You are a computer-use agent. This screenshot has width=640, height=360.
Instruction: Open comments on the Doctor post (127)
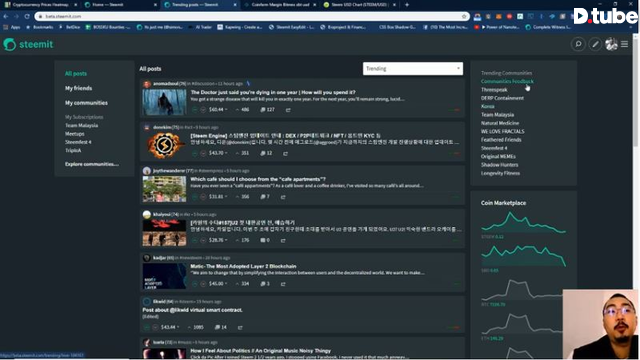(267, 110)
